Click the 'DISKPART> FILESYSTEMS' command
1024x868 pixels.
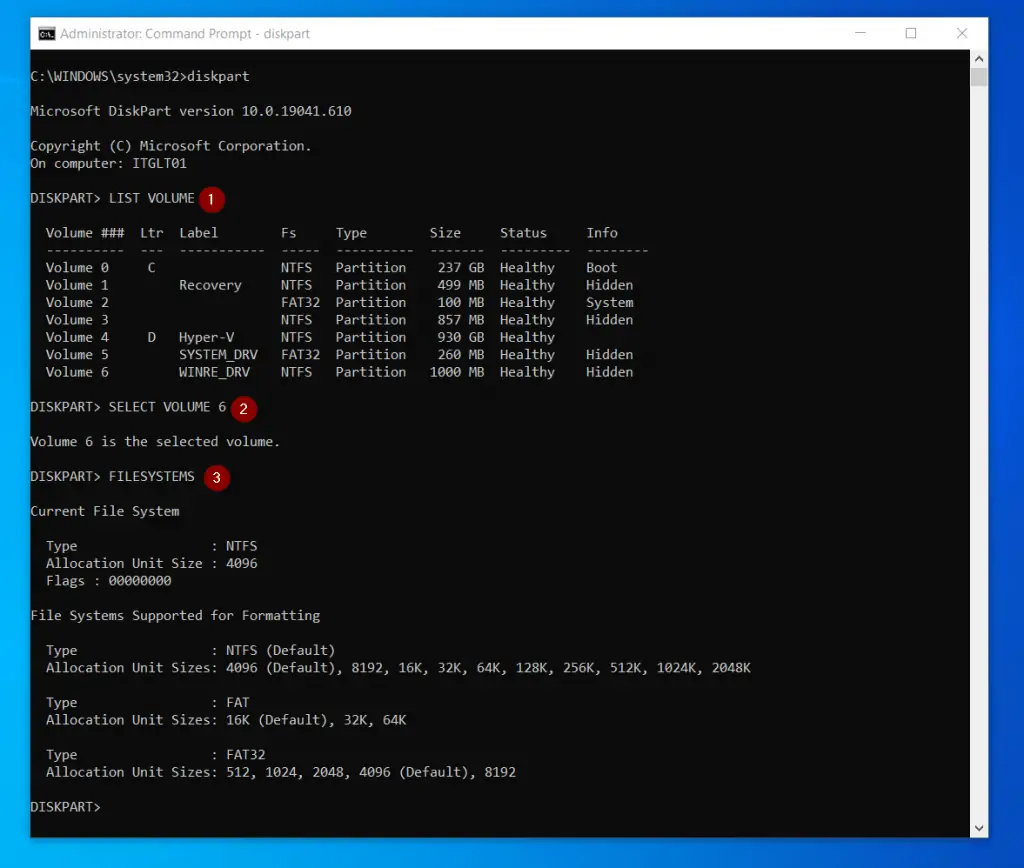click(x=112, y=476)
